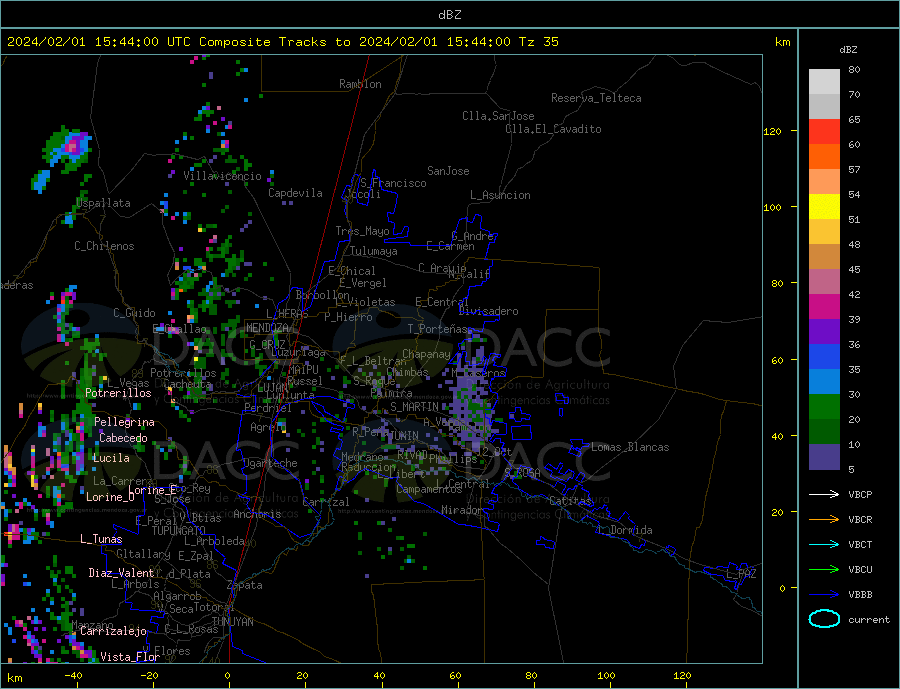Click the 'km' unit label at top right

tap(782, 42)
